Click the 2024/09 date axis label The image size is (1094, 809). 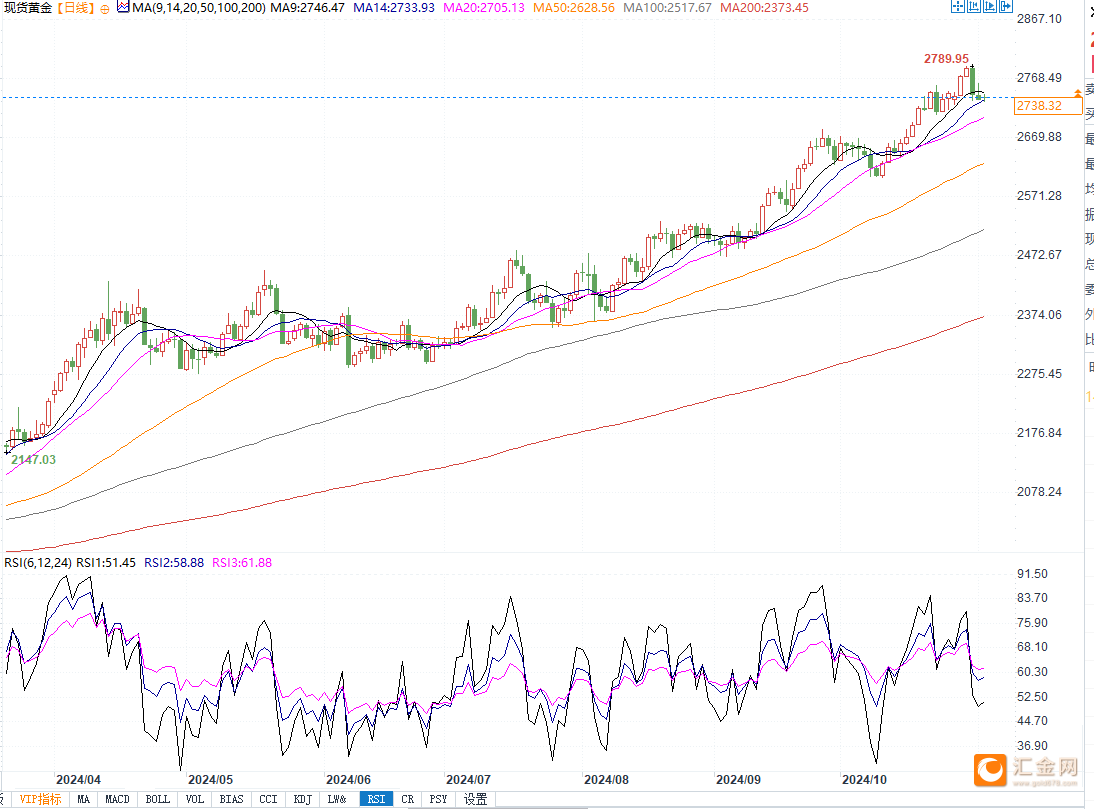(738, 780)
